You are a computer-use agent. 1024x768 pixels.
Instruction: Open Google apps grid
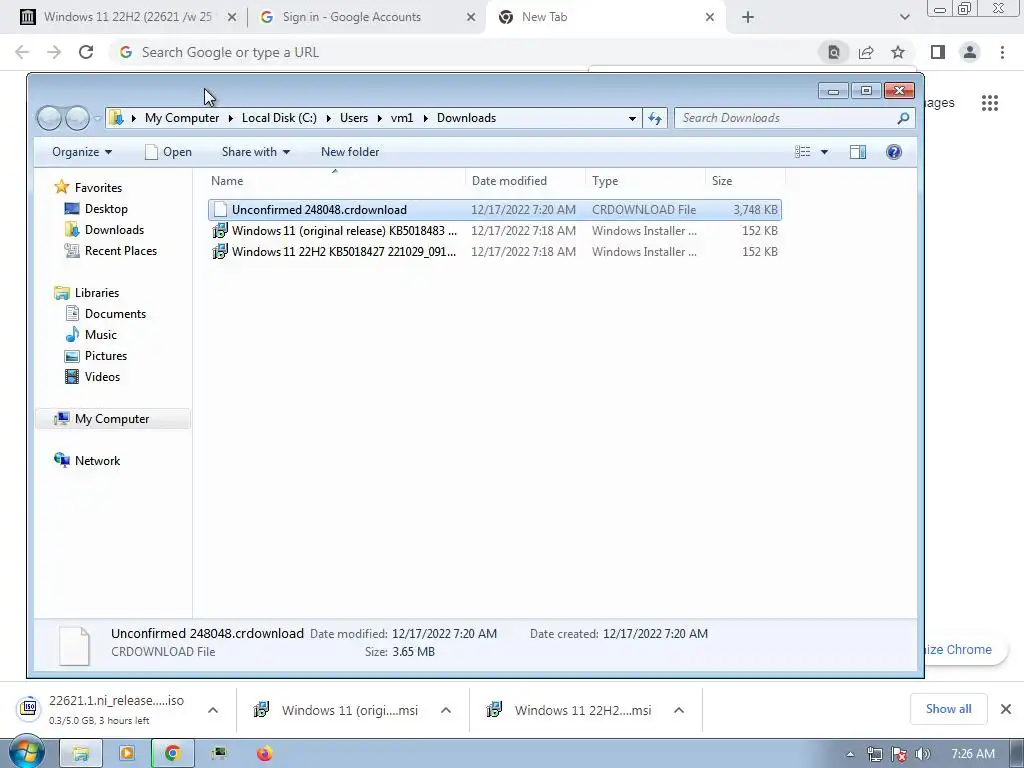point(990,103)
